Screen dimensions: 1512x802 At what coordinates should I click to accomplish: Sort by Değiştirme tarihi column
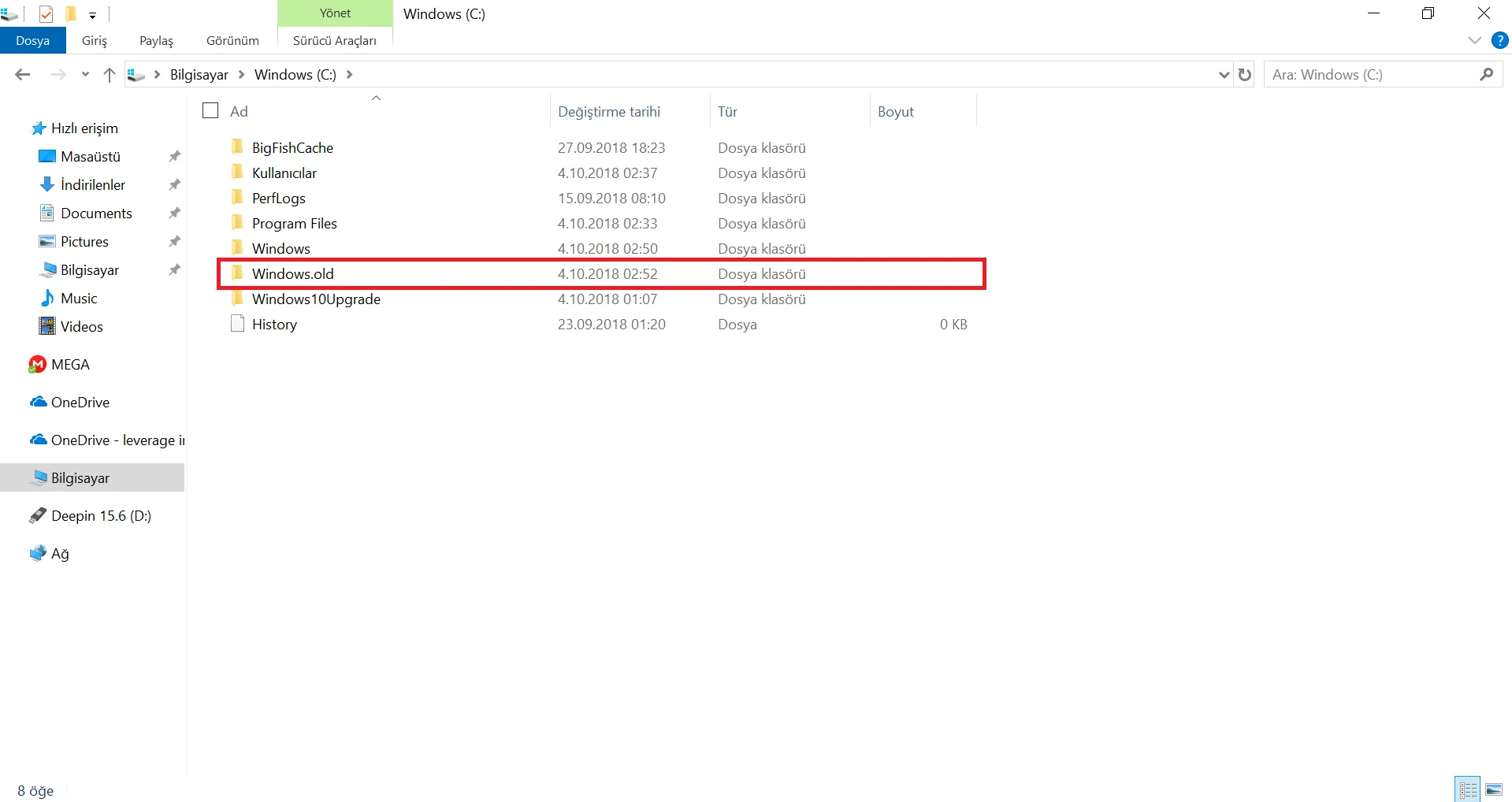coord(609,112)
